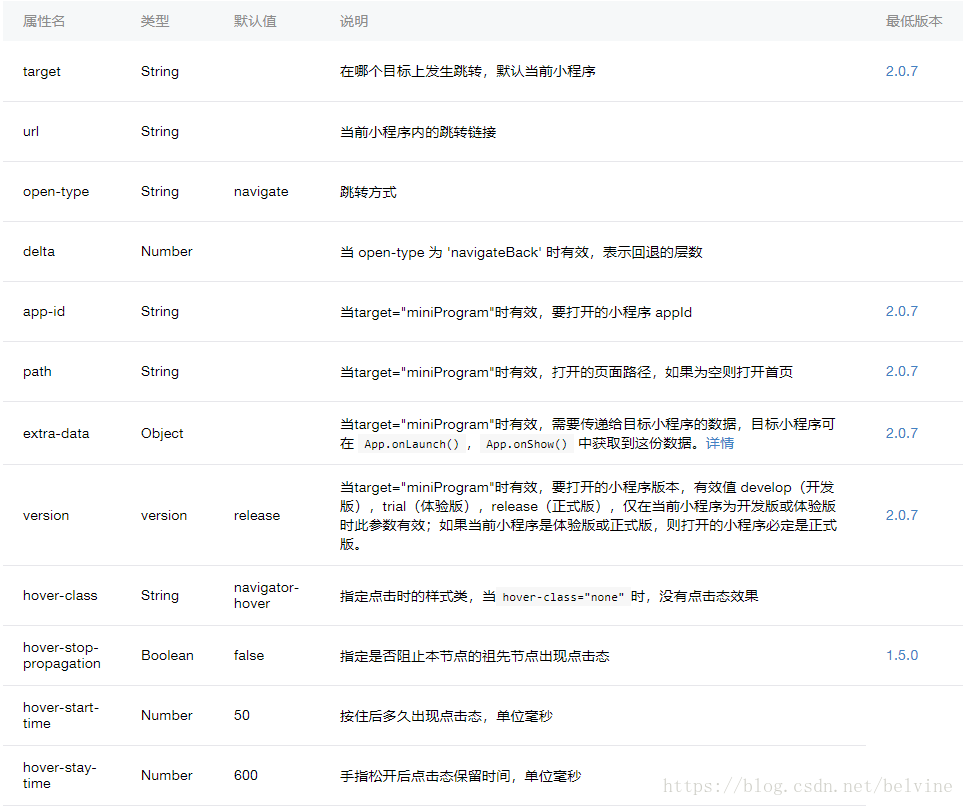The width and height of the screenshot is (964, 806).
Task: Click the url property name
Action: 31,132
